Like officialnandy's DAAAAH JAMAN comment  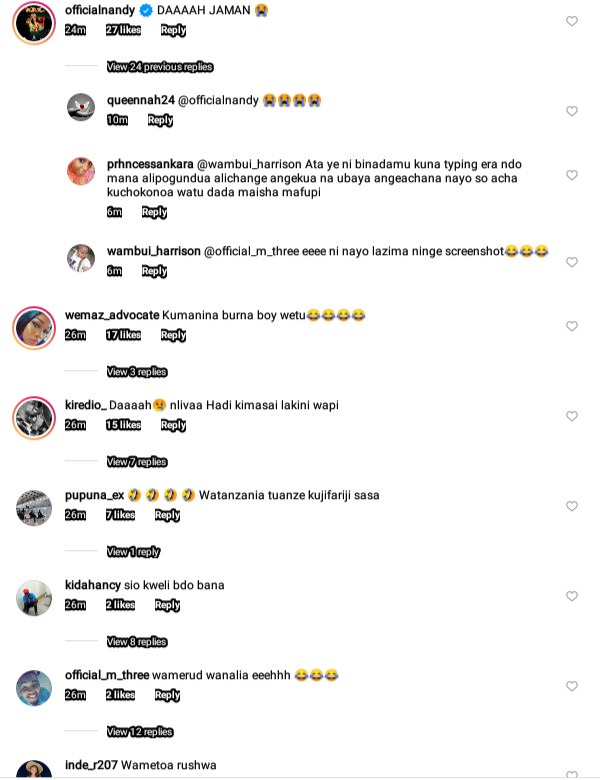click(572, 21)
